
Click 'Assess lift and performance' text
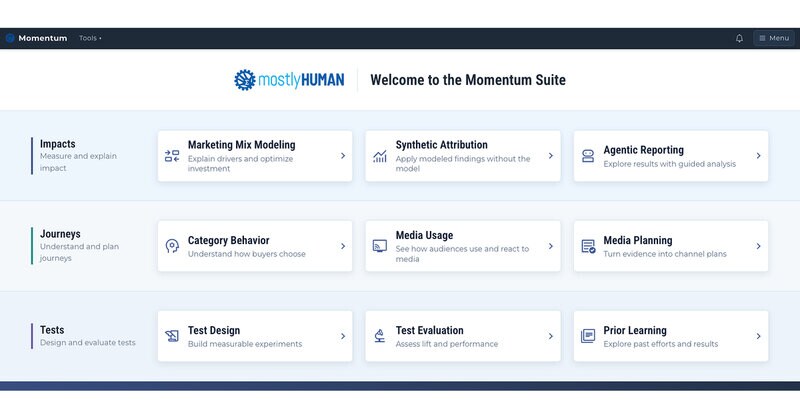tap(447, 344)
